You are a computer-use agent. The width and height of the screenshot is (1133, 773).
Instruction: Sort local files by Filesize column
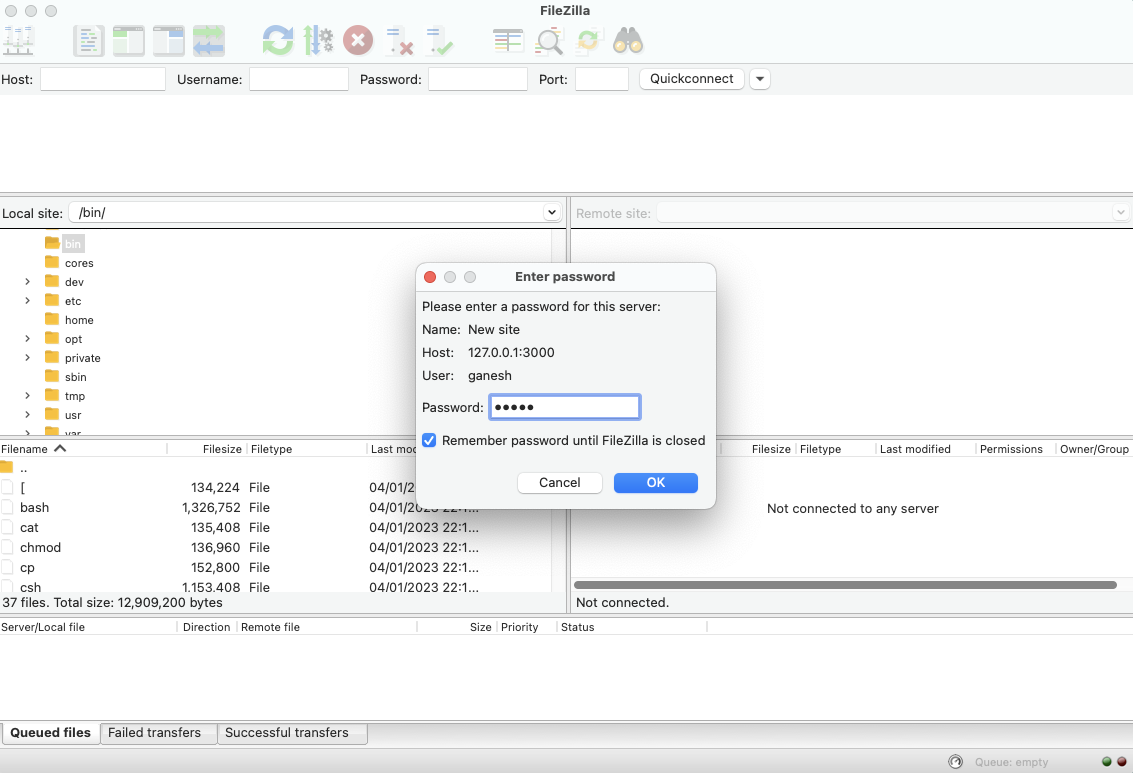[207, 449]
